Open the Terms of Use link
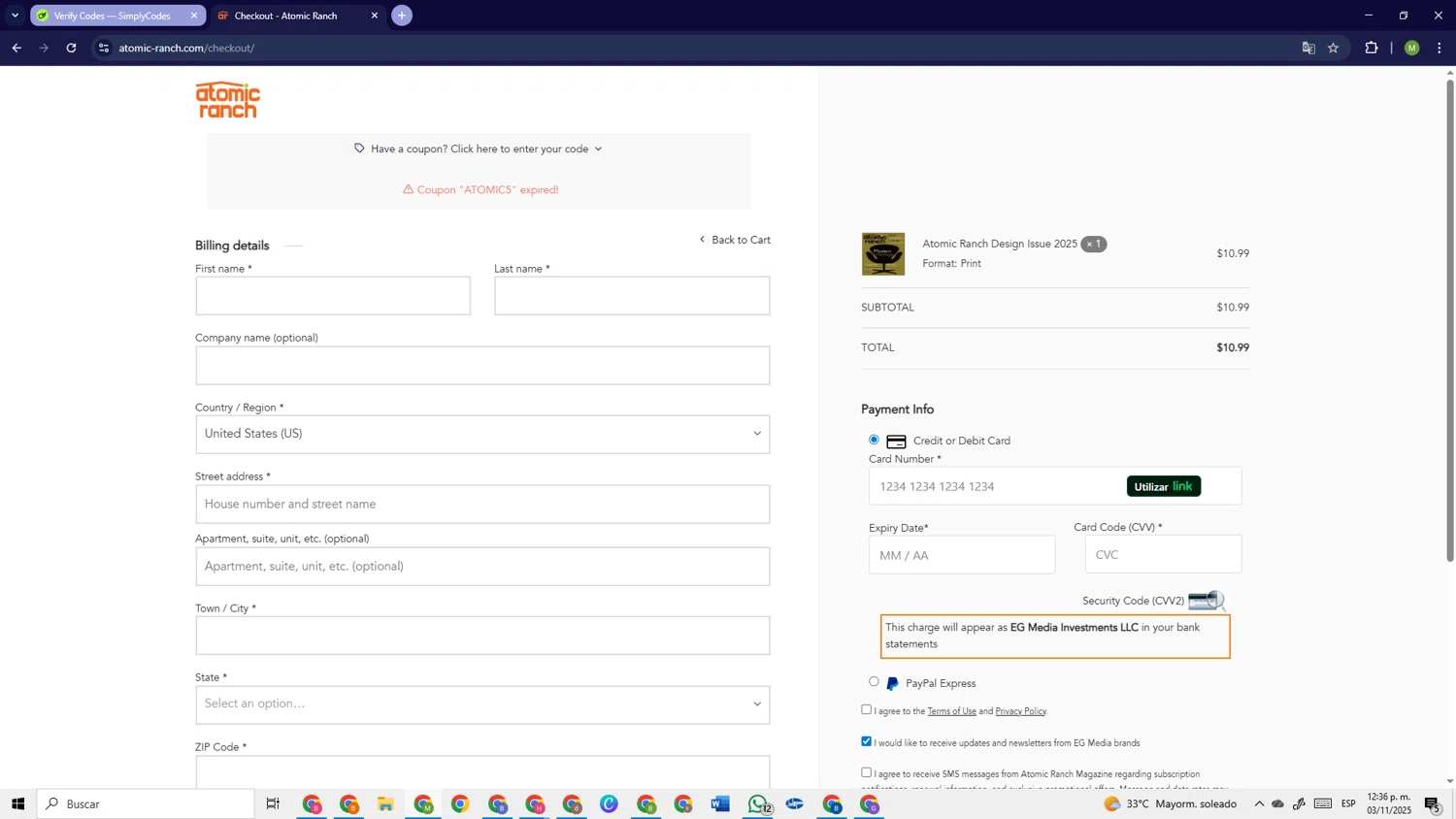The image size is (1456, 819). pyautogui.click(x=951, y=711)
